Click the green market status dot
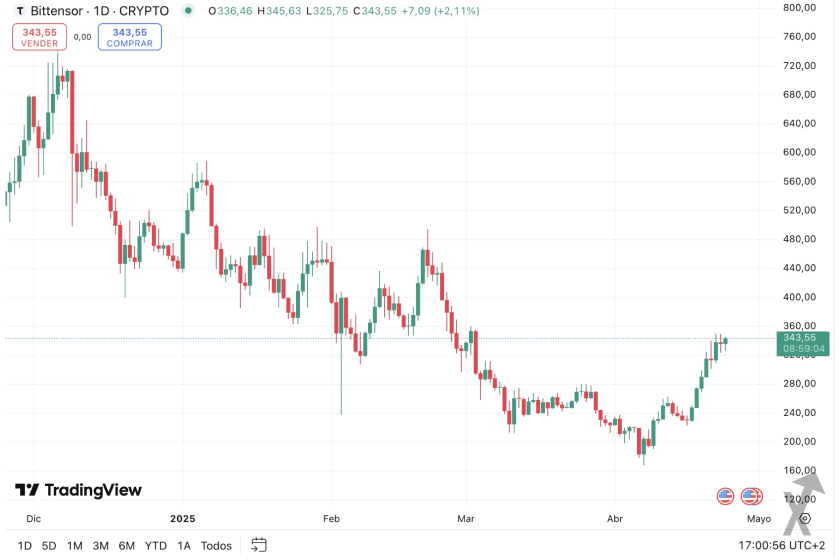 [189, 11]
